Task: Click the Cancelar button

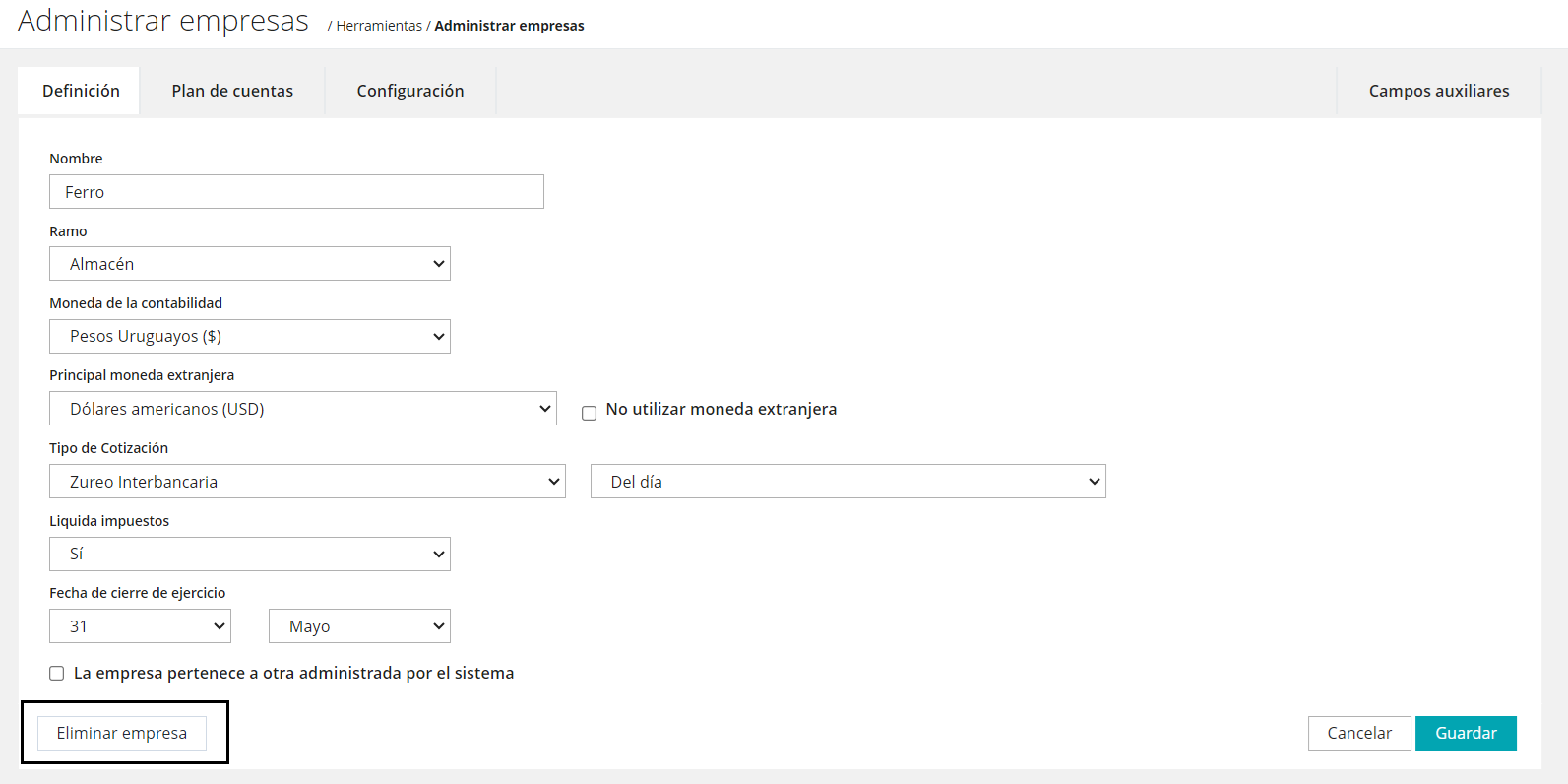Action: coord(1359,733)
